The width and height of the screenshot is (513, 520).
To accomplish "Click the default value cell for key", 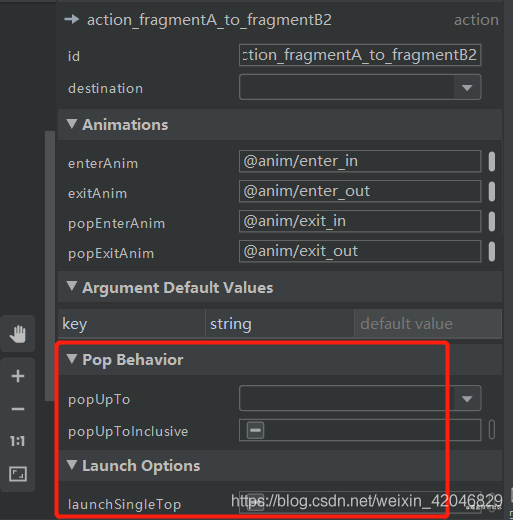I will point(428,324).
